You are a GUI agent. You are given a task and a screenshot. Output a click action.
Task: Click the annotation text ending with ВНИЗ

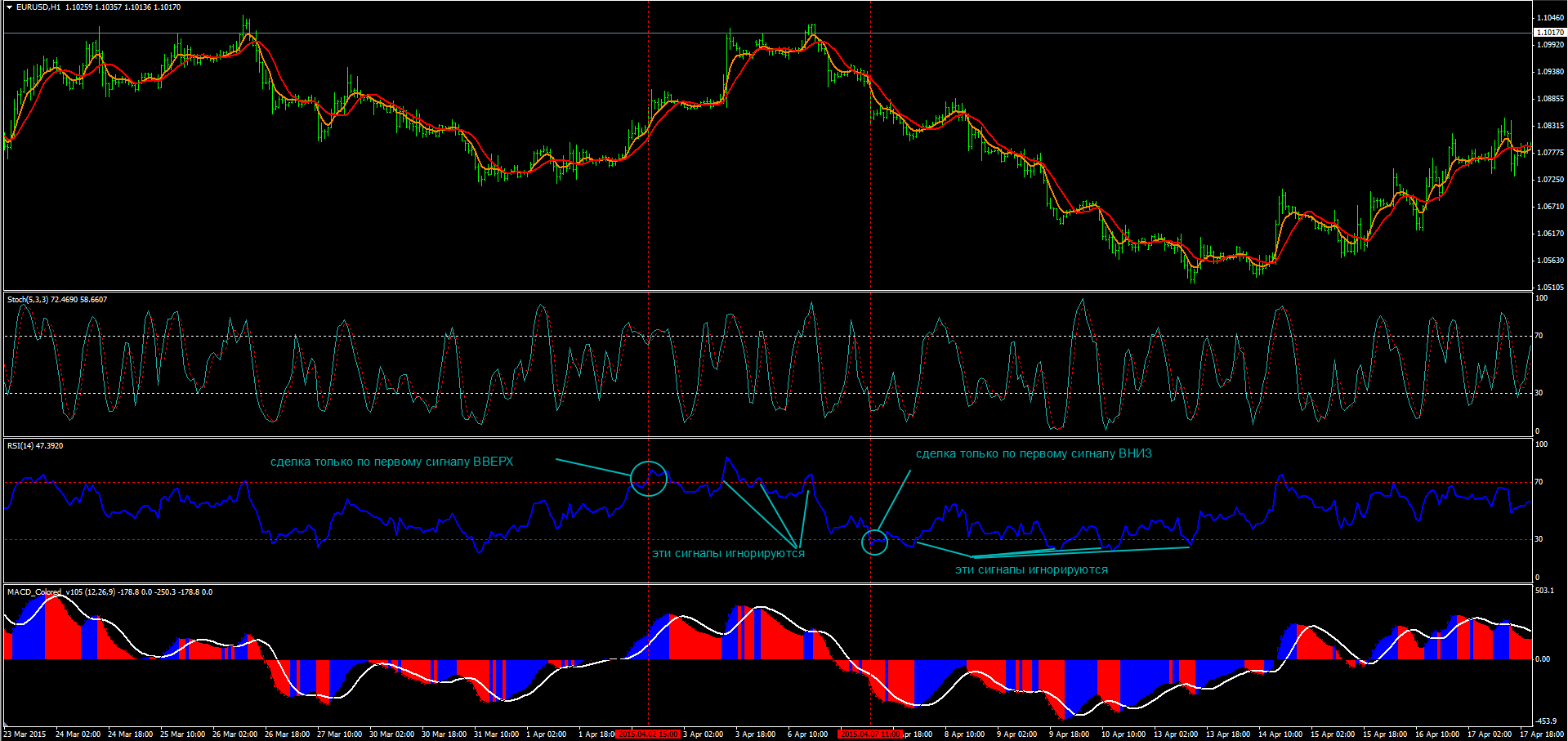[1033, 454]
